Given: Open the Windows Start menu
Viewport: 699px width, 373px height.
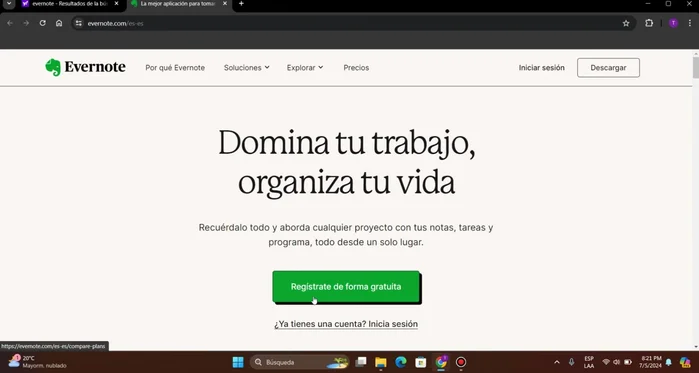Looking at the screenshot, I should pyautogui.click(x=238, y=362).
